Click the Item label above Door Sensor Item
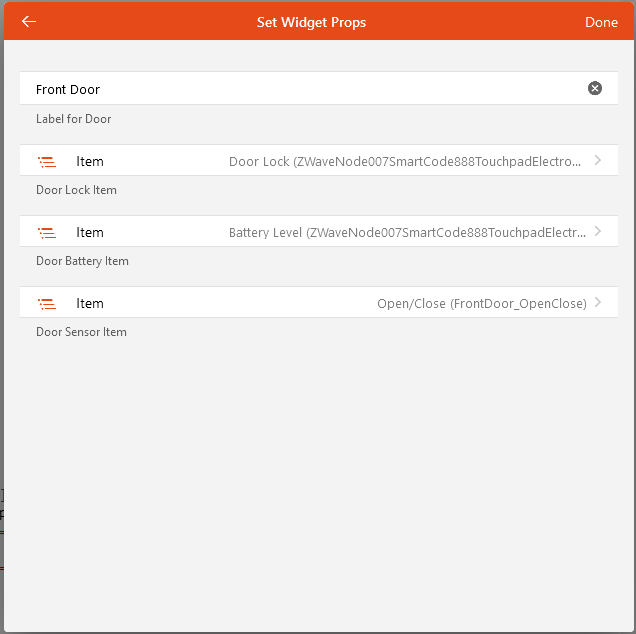 click(x=90, y=303)
